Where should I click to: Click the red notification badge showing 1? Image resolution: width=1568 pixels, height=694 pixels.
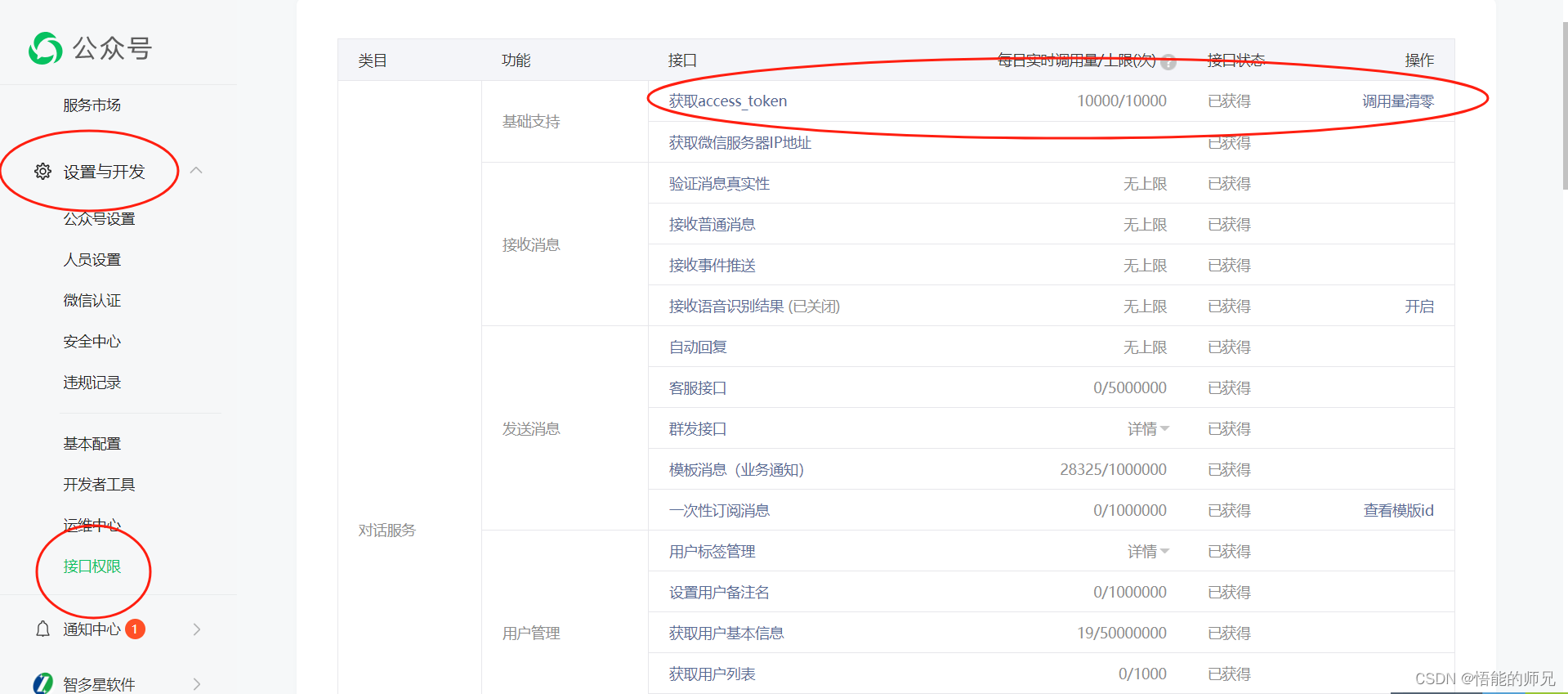[x=135, y=629]
